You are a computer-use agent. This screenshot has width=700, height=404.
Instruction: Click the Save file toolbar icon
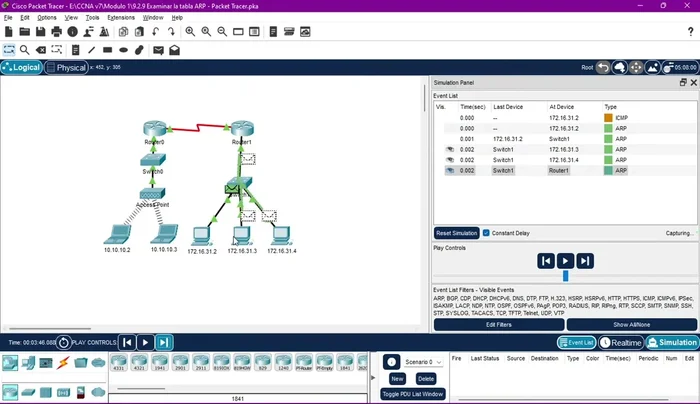click(x=40, y=31)
